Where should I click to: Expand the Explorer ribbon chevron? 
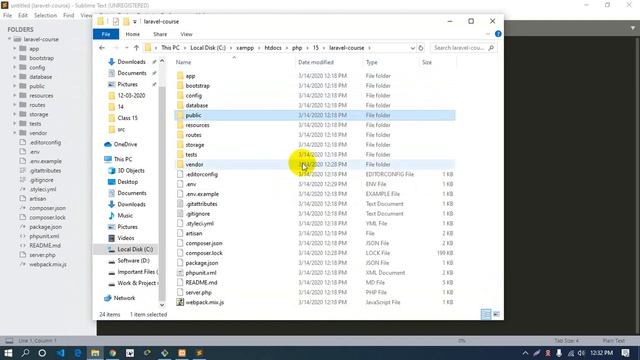point(488,34)
